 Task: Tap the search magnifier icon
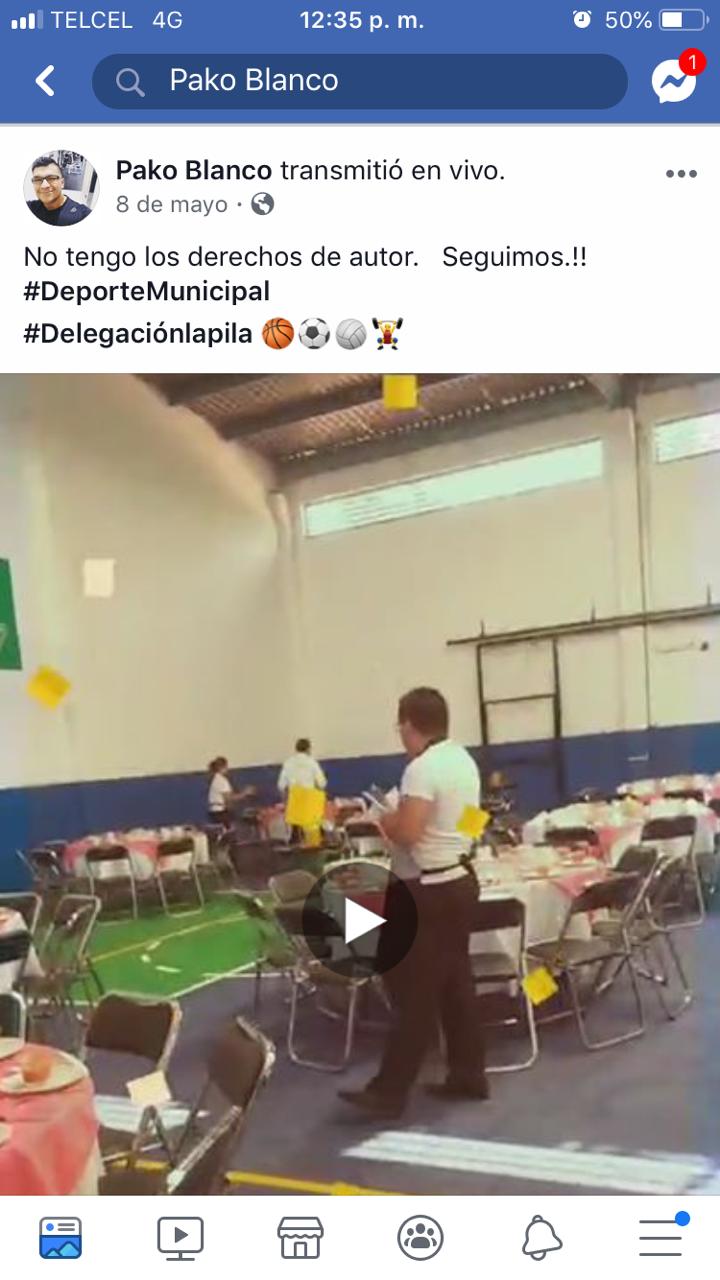pos(130,82)
